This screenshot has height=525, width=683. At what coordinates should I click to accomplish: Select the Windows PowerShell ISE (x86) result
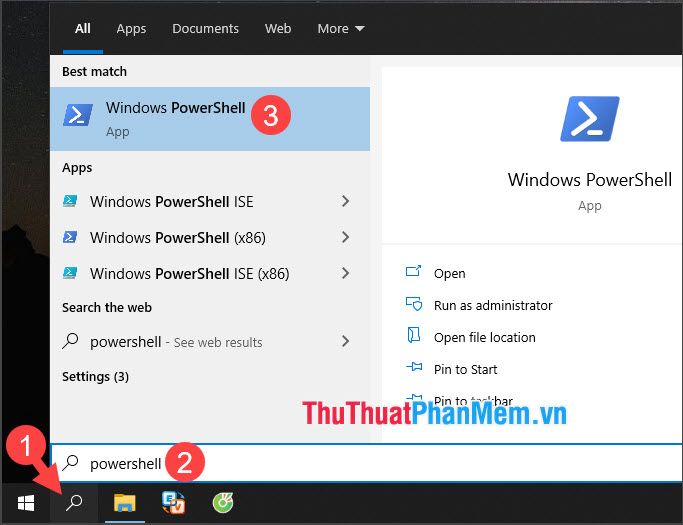click(x=210, y=274)
